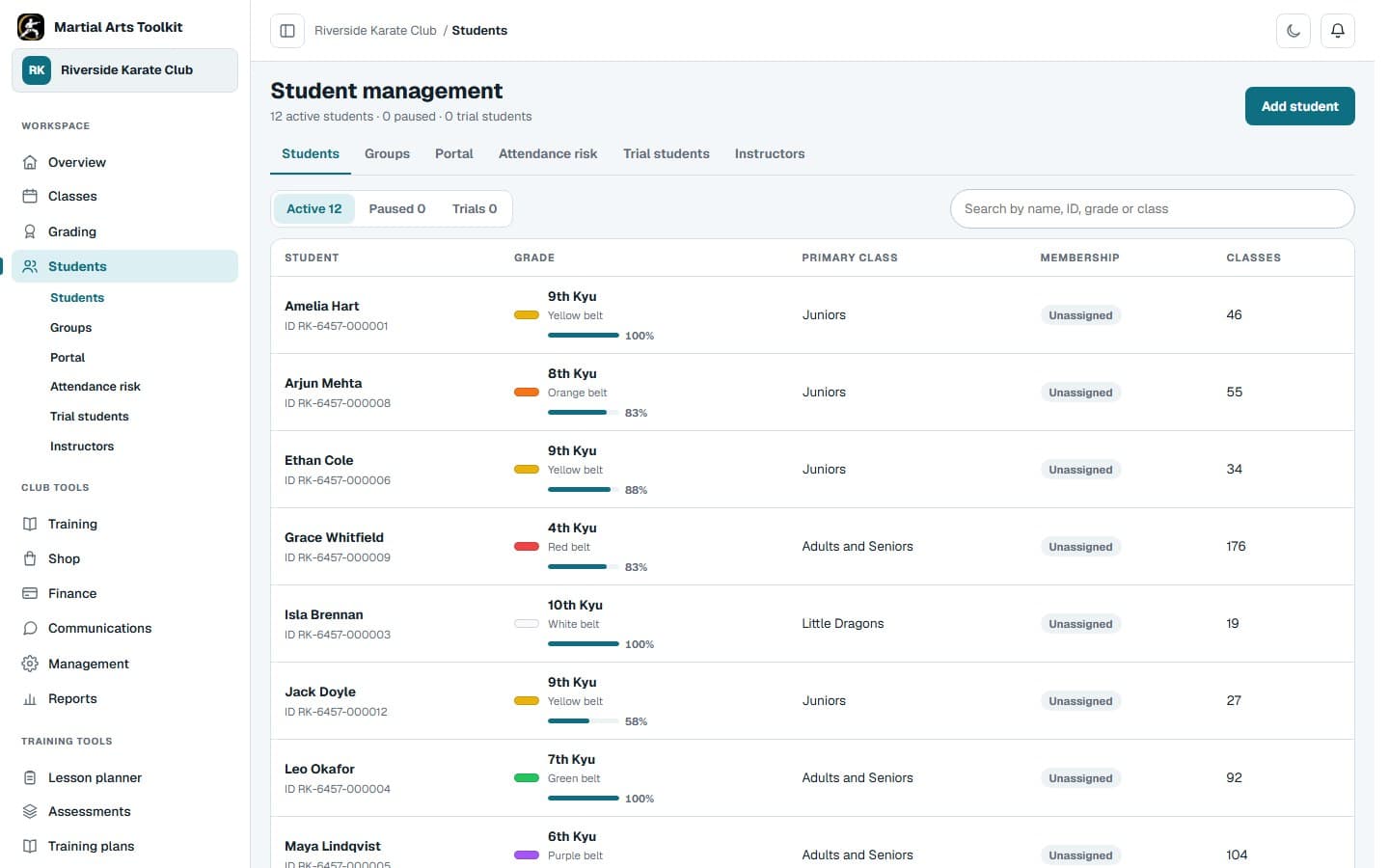Click Maya Lindqvist's purple belt swatch
Image resolution: width=1389 pixels, height=868 pixels.
527,855
